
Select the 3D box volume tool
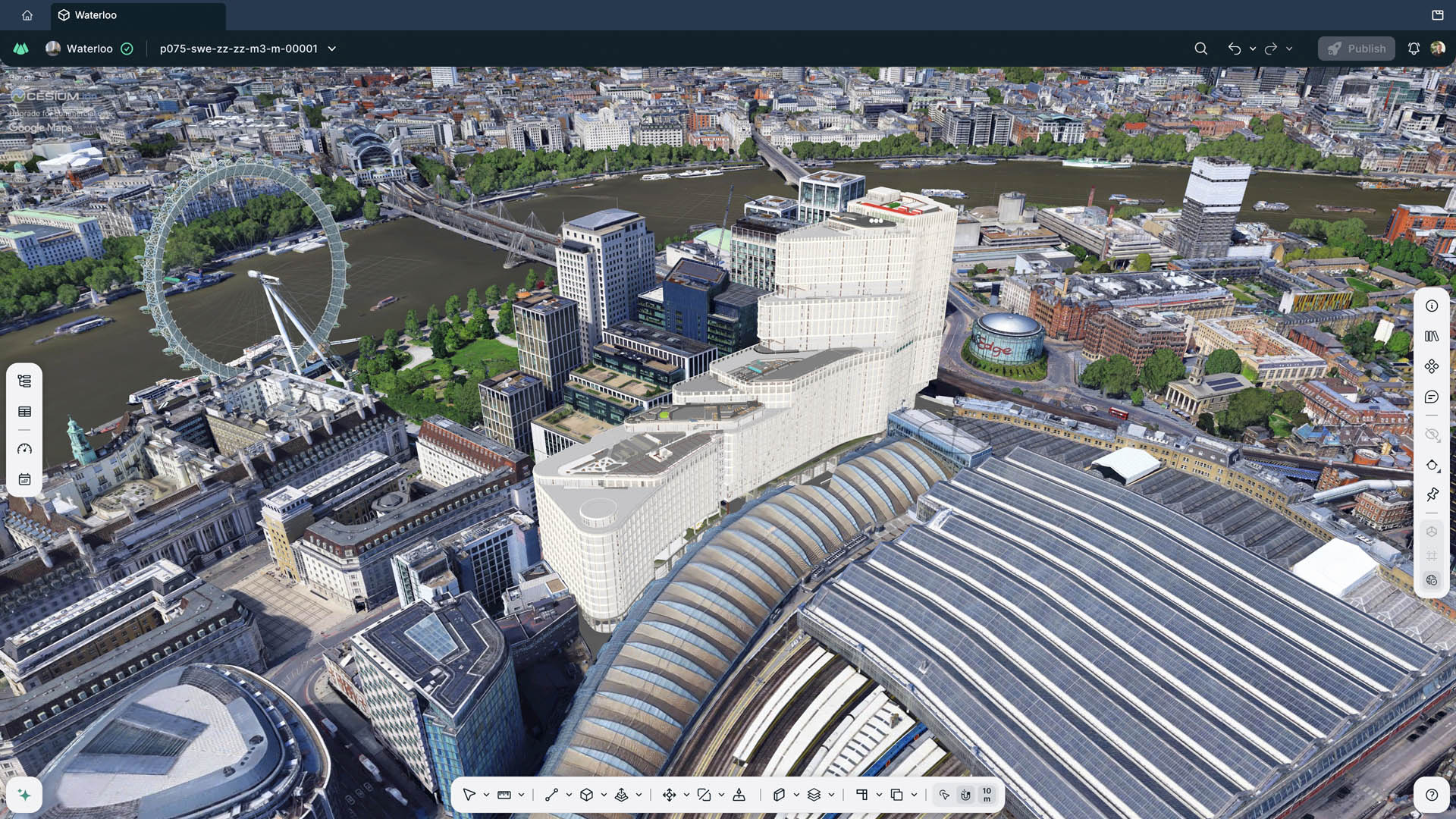586,795
